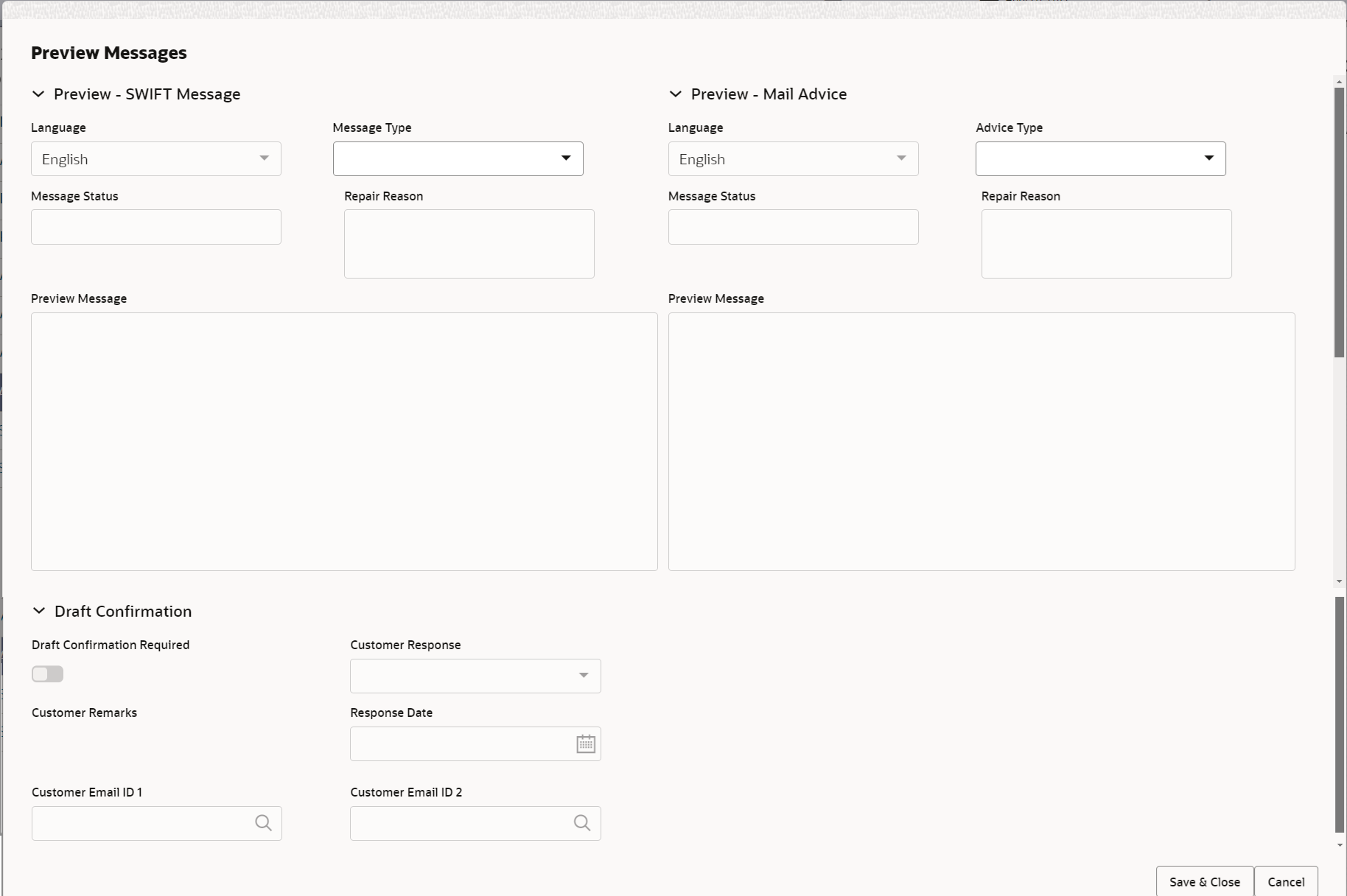1347x896 pixels.
Task: Click the Save & Close button
Action: [1205, 882]
